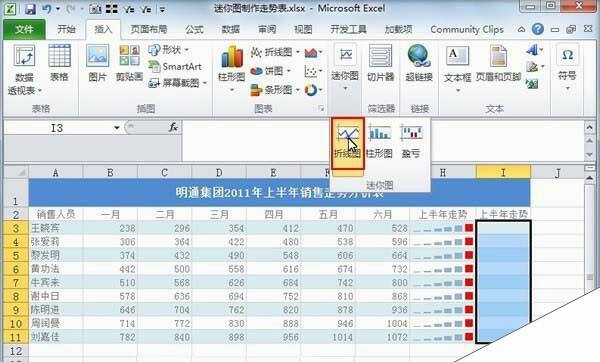Expand the Shapes gallery

pos(168,50)
